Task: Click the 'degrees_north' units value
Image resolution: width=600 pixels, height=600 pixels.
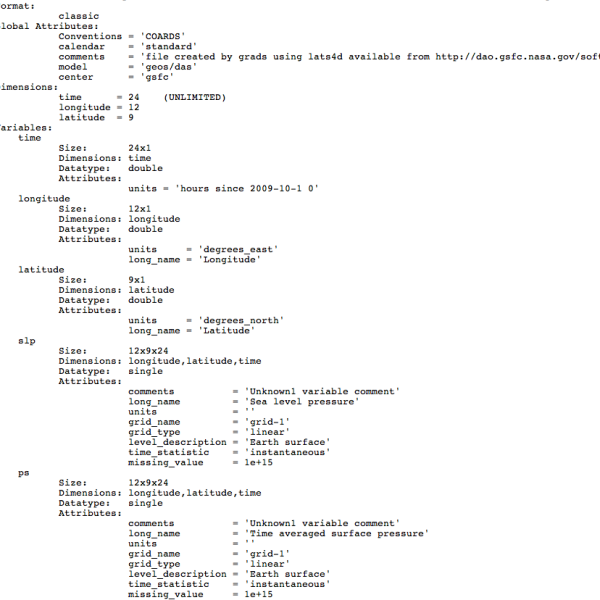Action: pos(241,320)
